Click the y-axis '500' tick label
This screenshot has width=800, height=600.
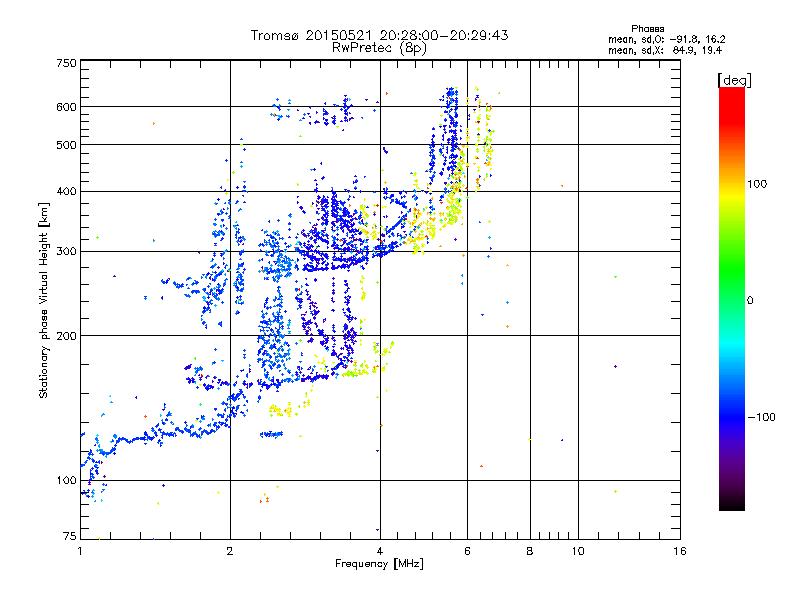point(66,145)
